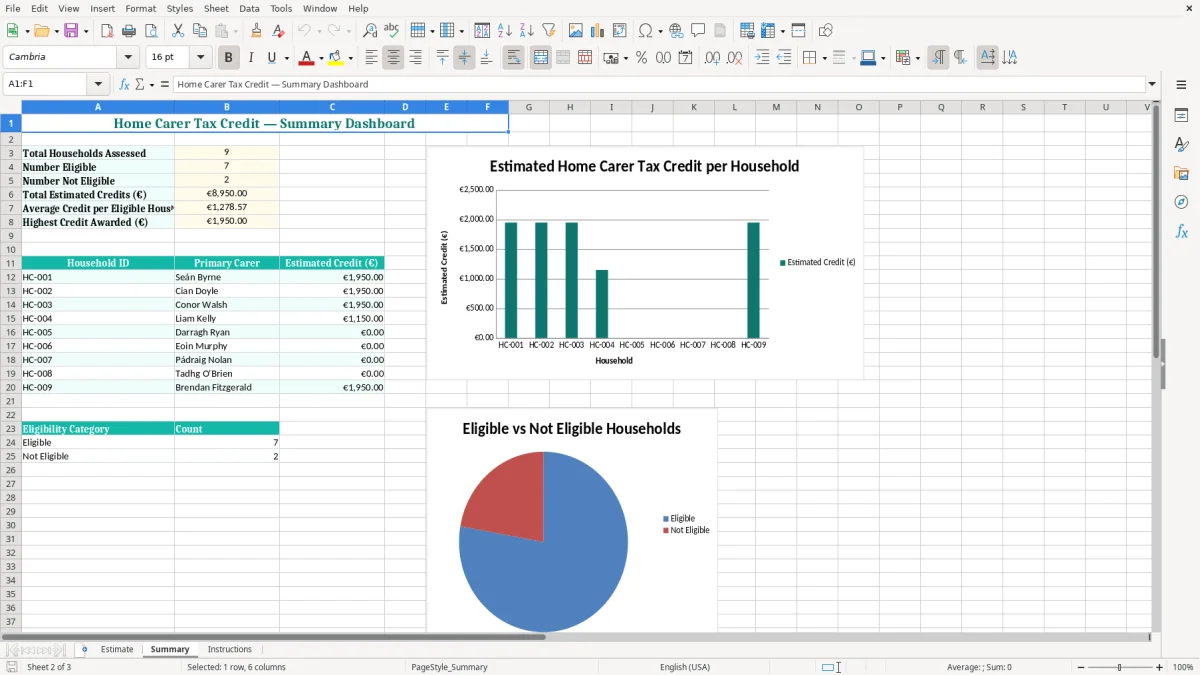Toggle Bold formatting

pyautogui.click(x=228, y=58)
